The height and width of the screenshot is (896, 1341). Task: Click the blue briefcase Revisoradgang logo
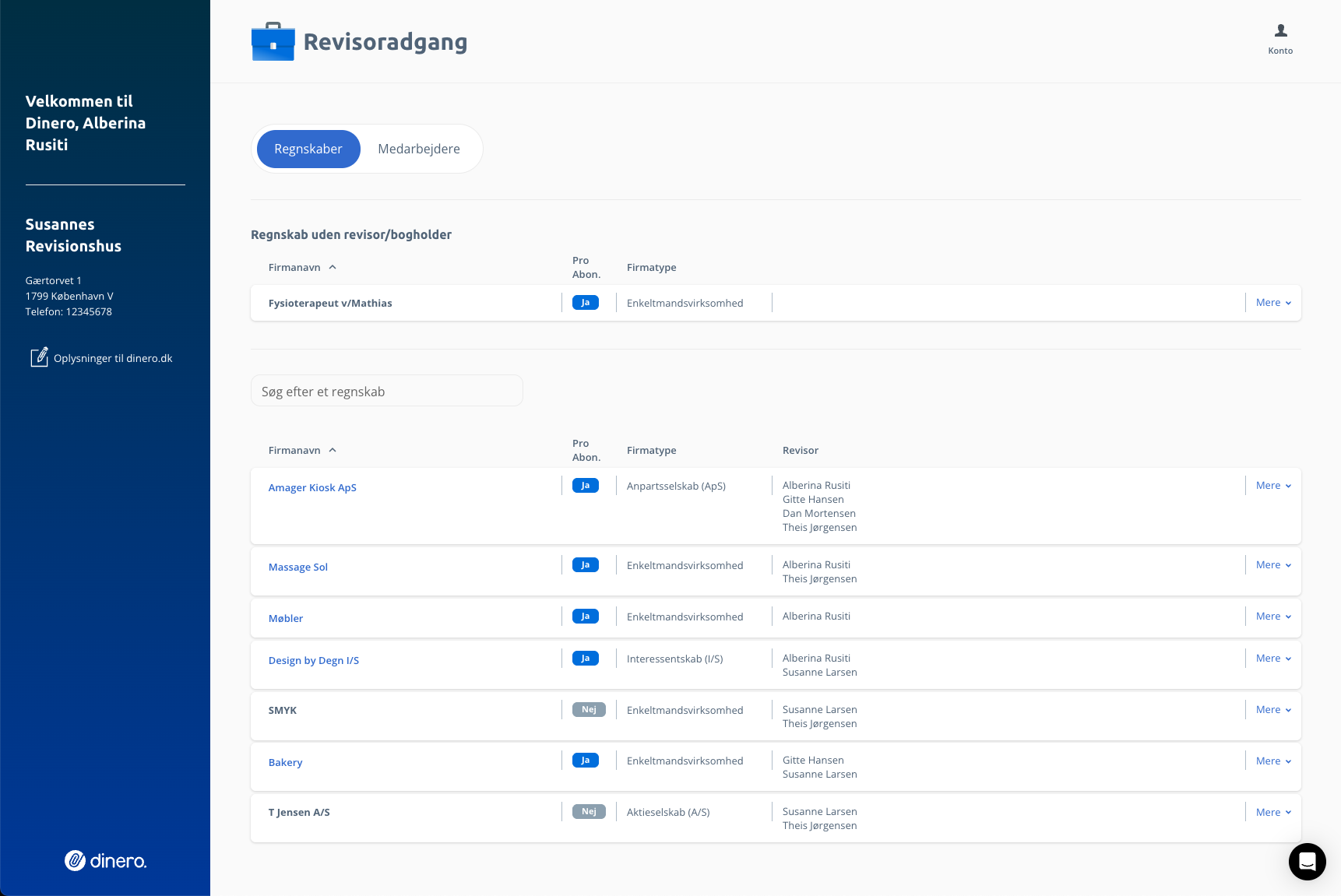(273, 42)
